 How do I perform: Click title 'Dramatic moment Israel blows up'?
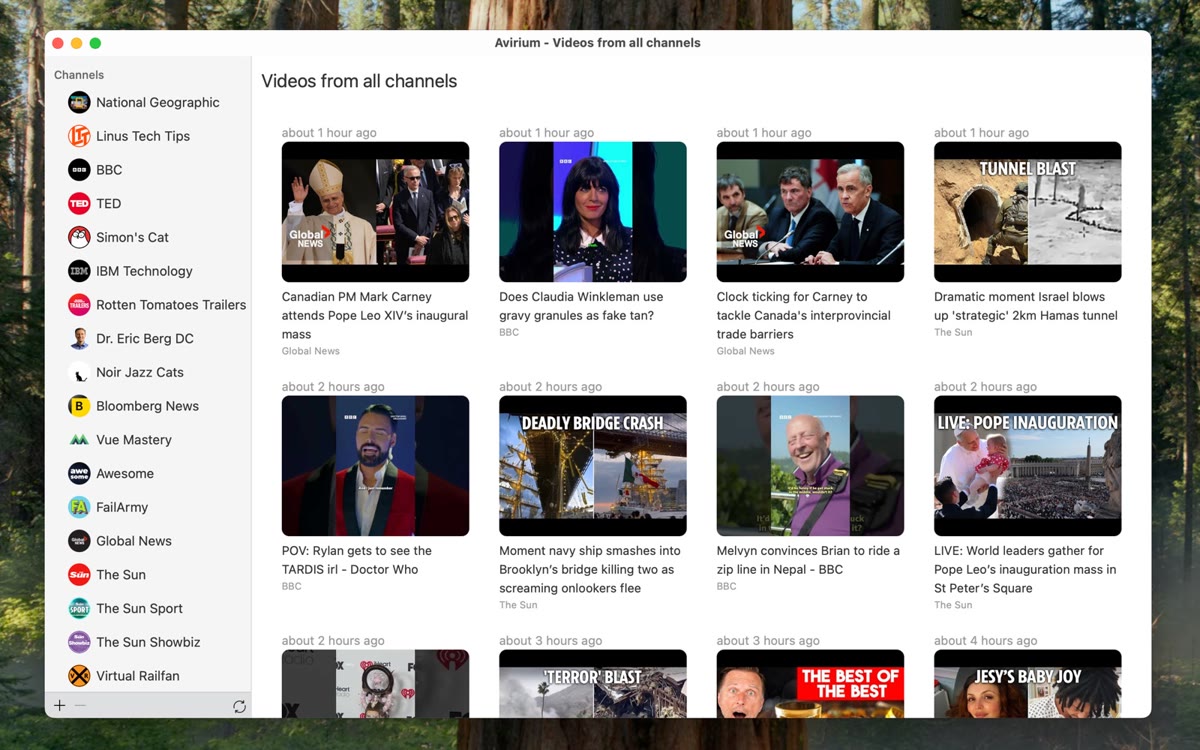[1026, 306]
